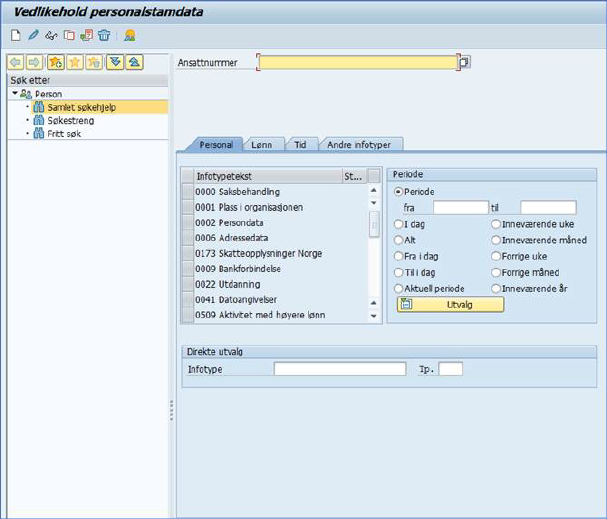Switch to the Personal tab

[x=216, y=145]
